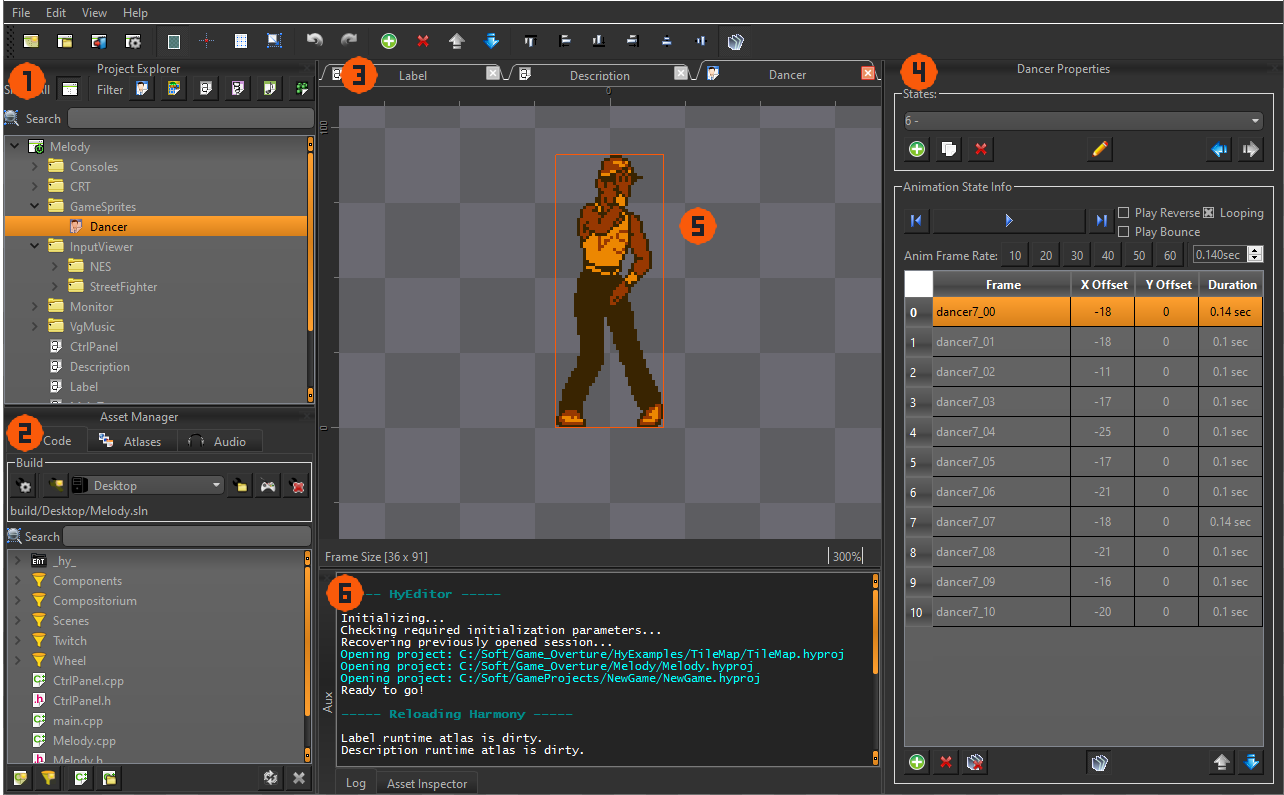Open the States dropdown showing 6
1284x795 pixels.
pyautogui.click(x=1082, y=119)
